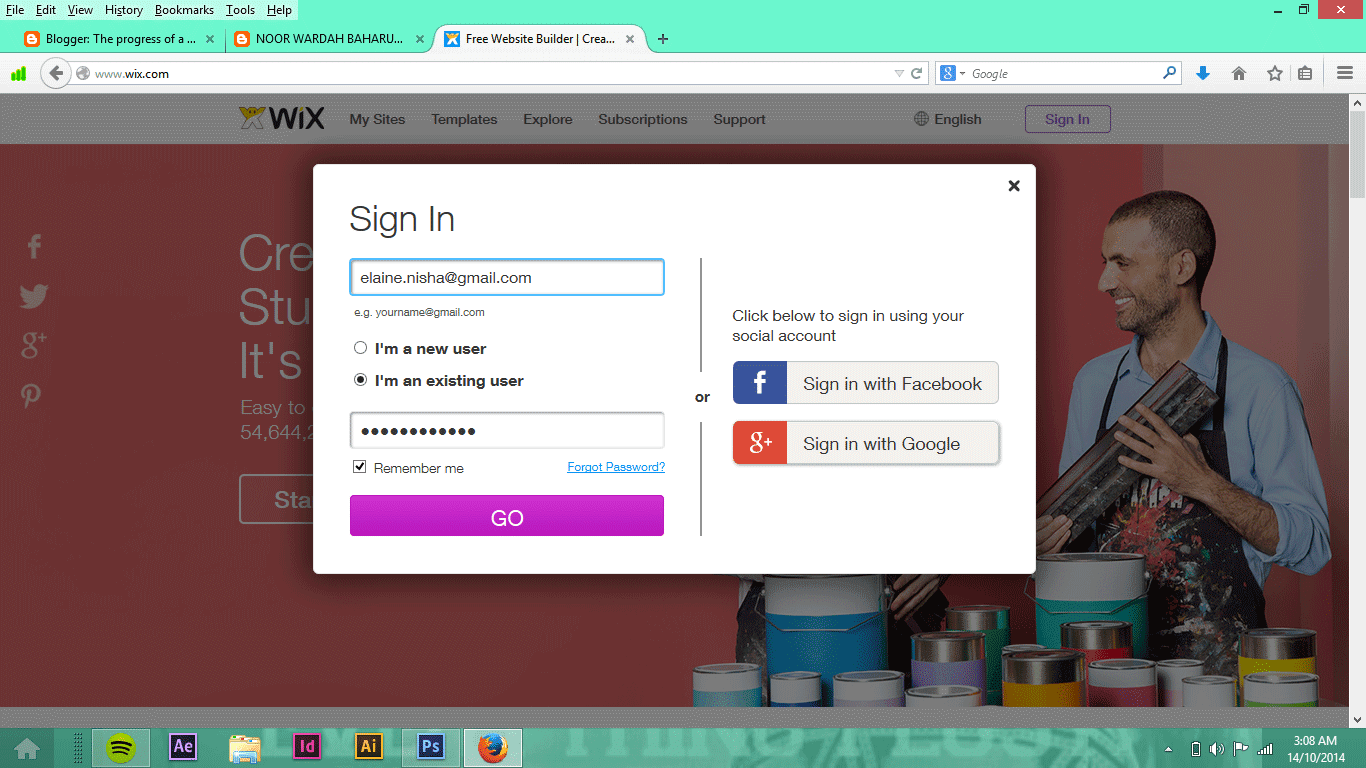Click the Facebook share icon on left side
Screen dimensions: 1366x768
click(x=34, y=246)
